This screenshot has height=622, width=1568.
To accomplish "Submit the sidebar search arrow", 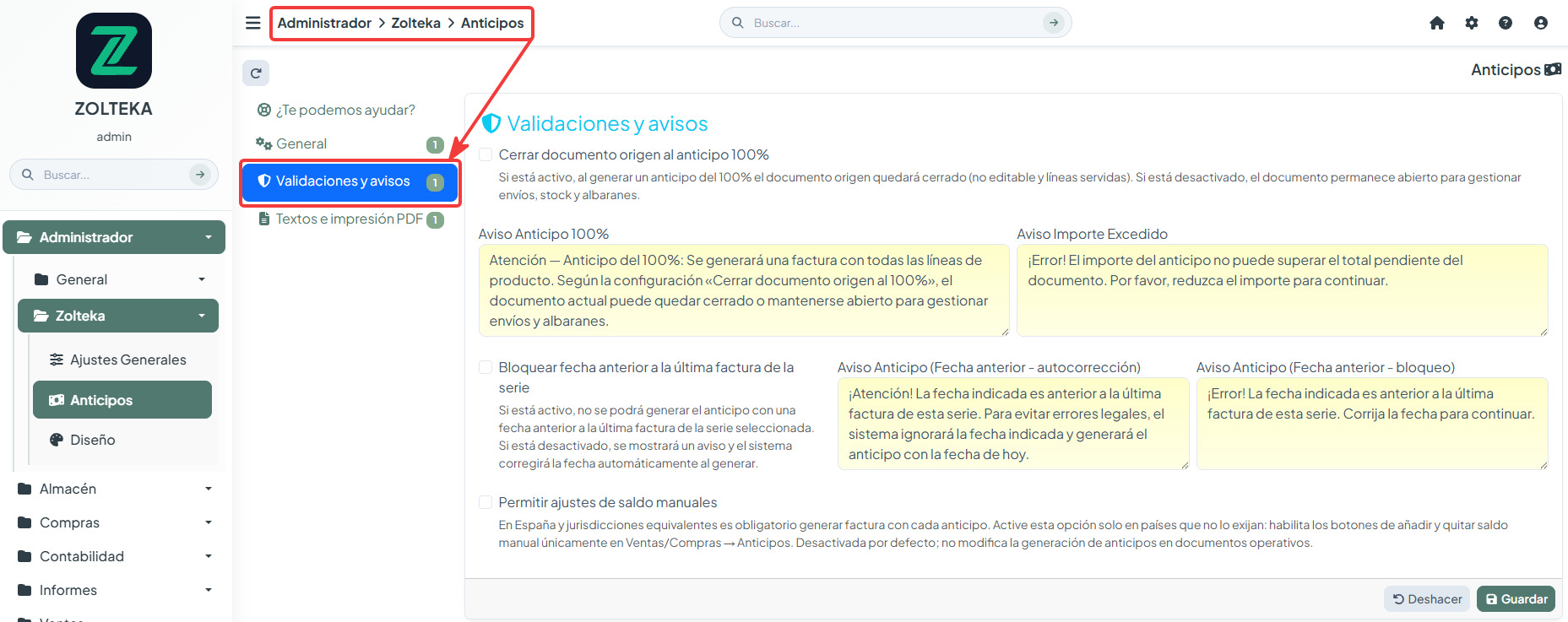I will 199,175.
